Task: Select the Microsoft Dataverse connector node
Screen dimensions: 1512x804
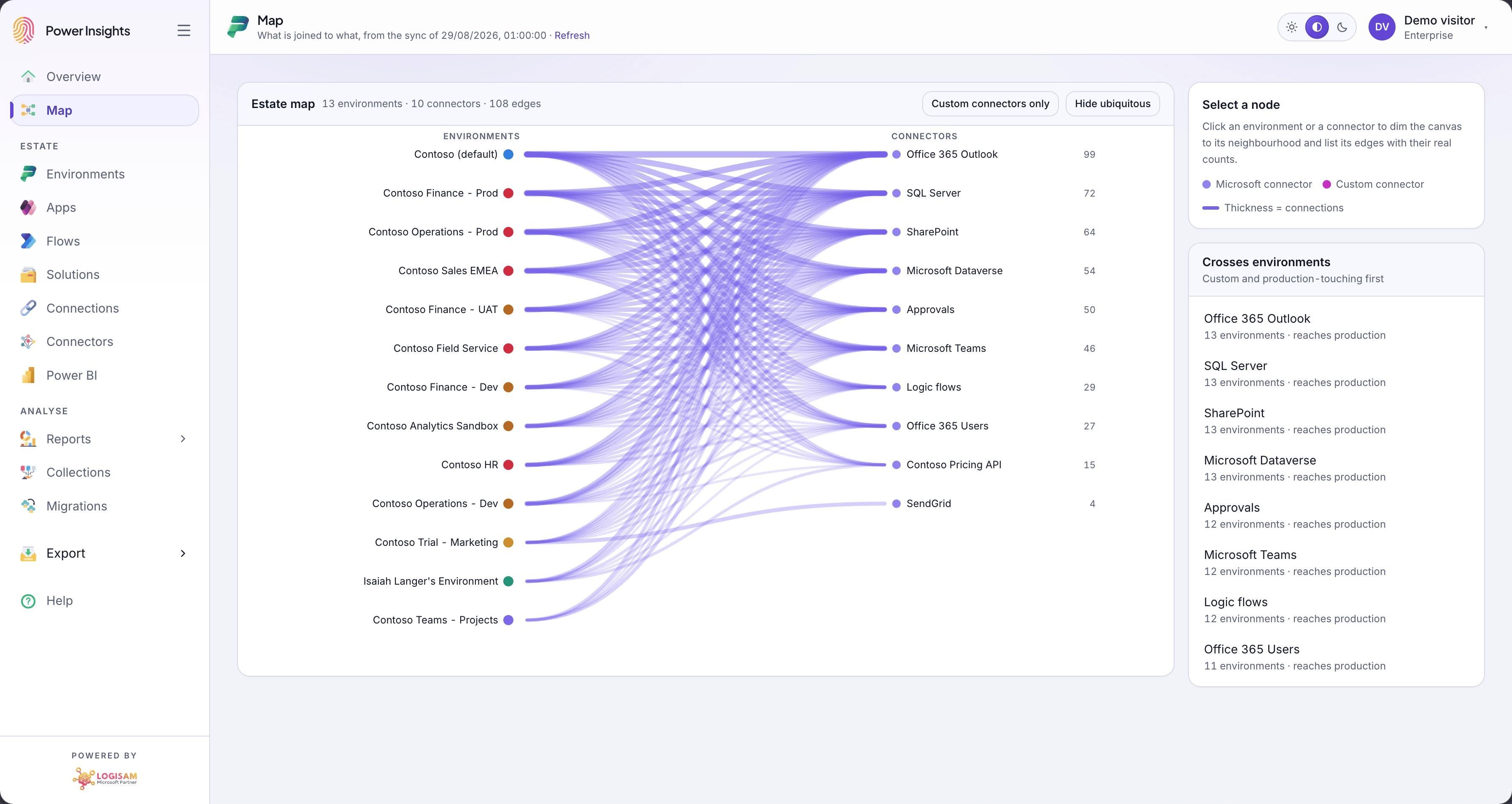Action: click(896, 270)
